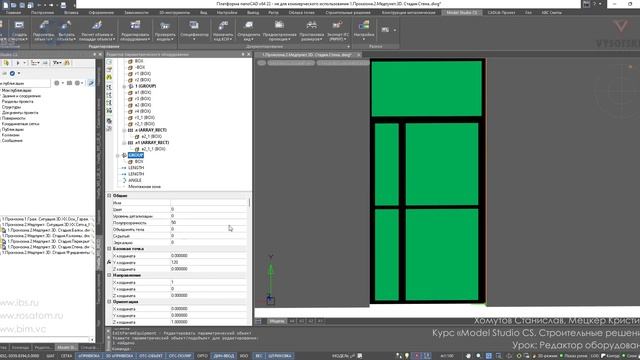Viewport: 640px width, 360px height.
Task: Close the Стадия.Стены.dwg document tab
Action: tap(358, 55)
